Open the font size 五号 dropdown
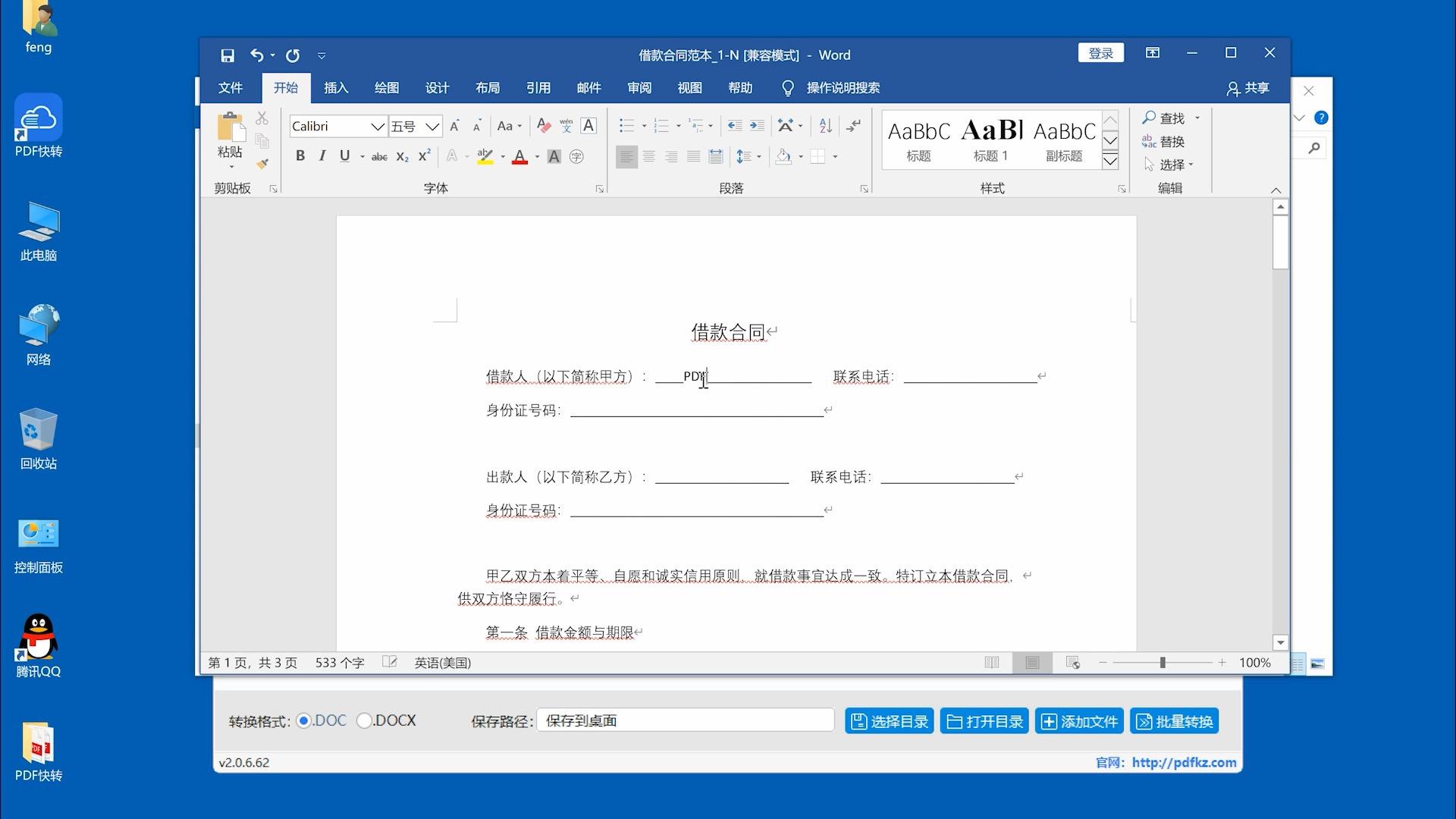Viewport: 1456px width, 819px height. 432,127
